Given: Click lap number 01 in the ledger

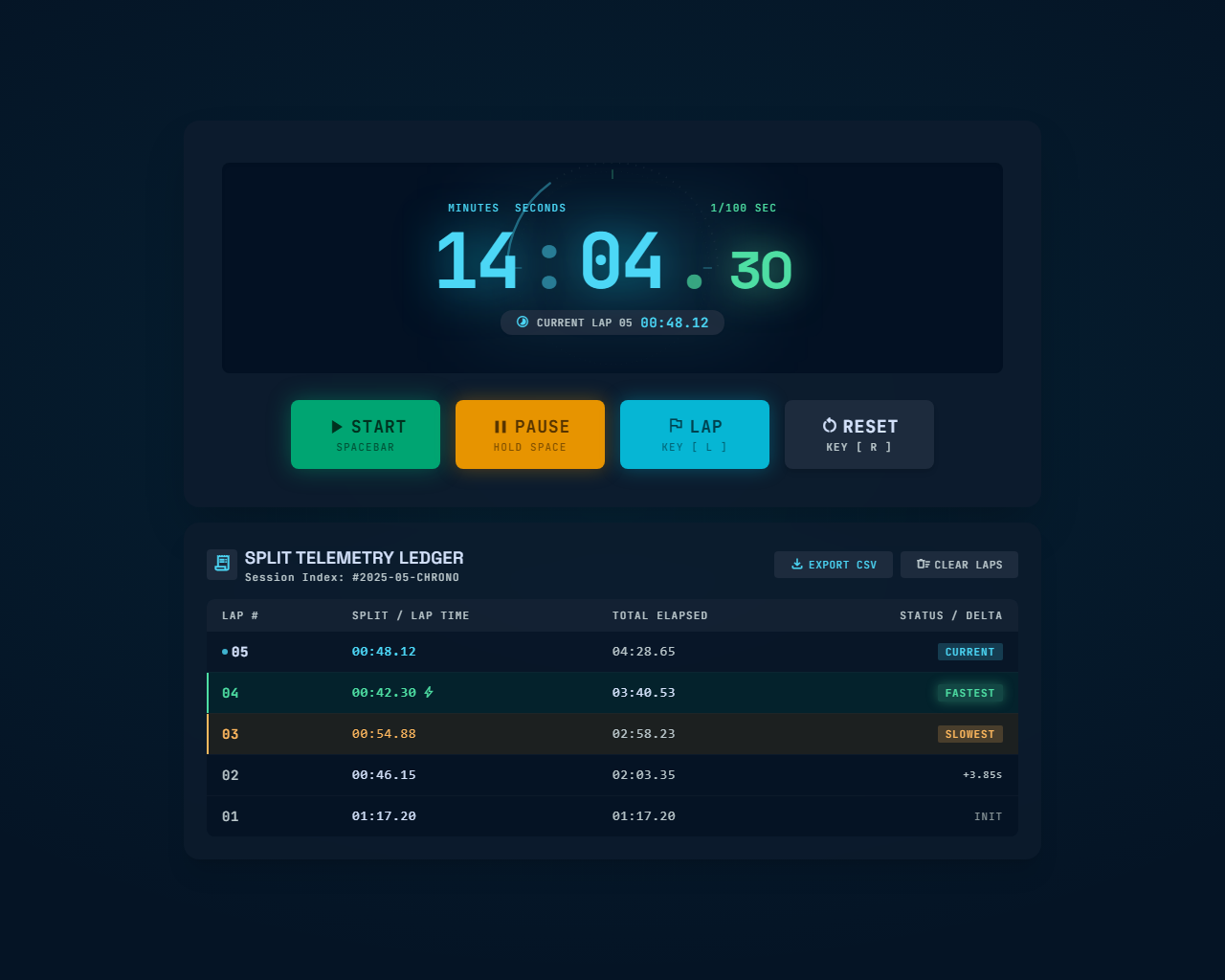Looking at the screenshot, I should click(231, 816).
